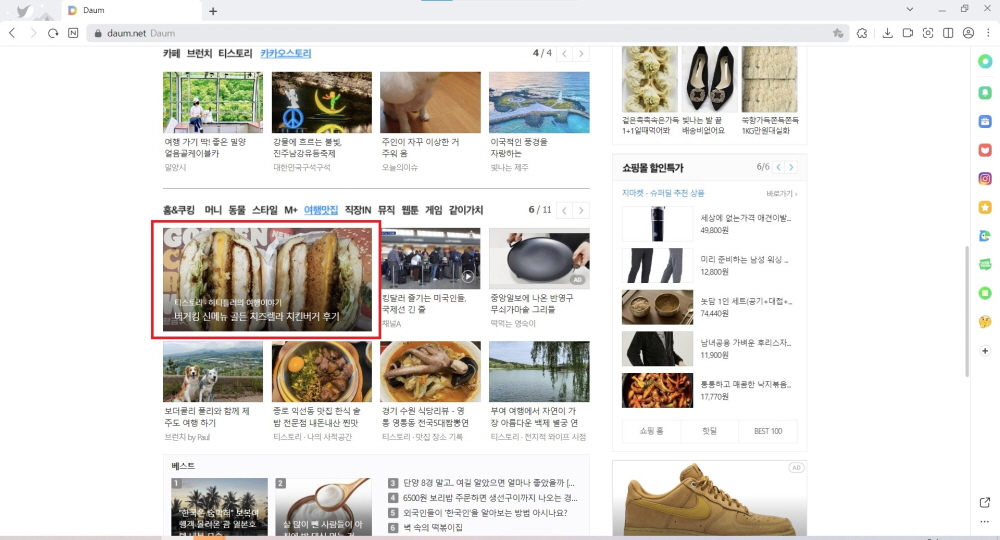The image size is (1000, 540).
Task: Open the 밀양 얼음골케이블카 travel thumbnail
Action: coord(213,102)
